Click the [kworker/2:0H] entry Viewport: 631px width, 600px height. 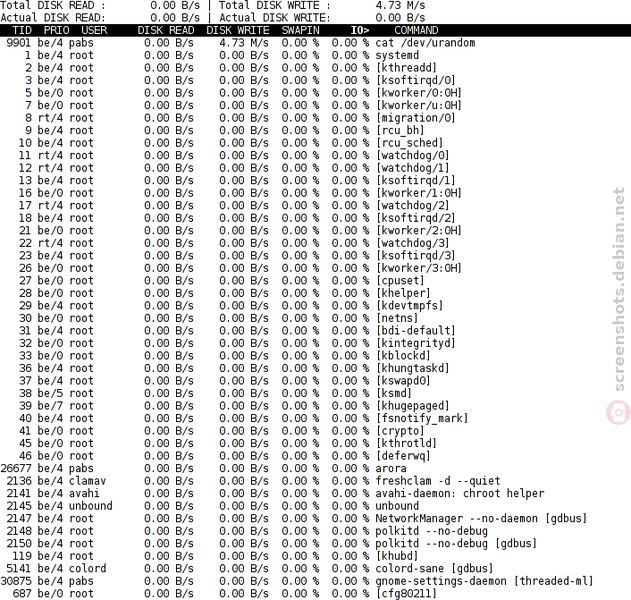point(419,231)
